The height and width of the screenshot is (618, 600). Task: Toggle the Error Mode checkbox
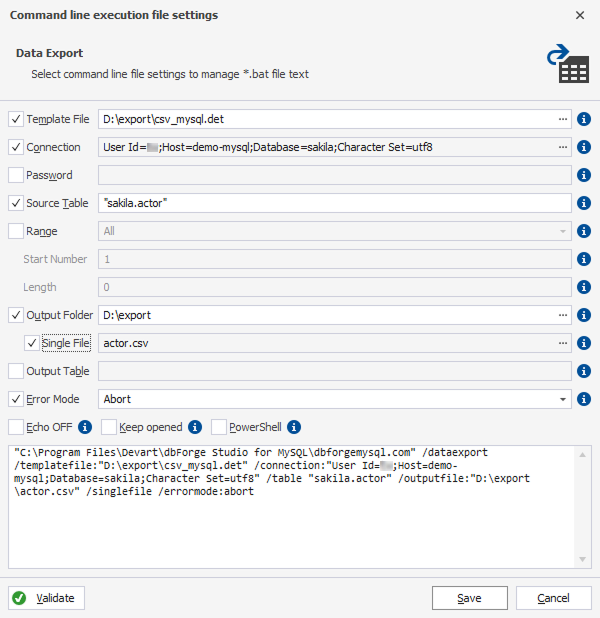[x=16, y=399]
